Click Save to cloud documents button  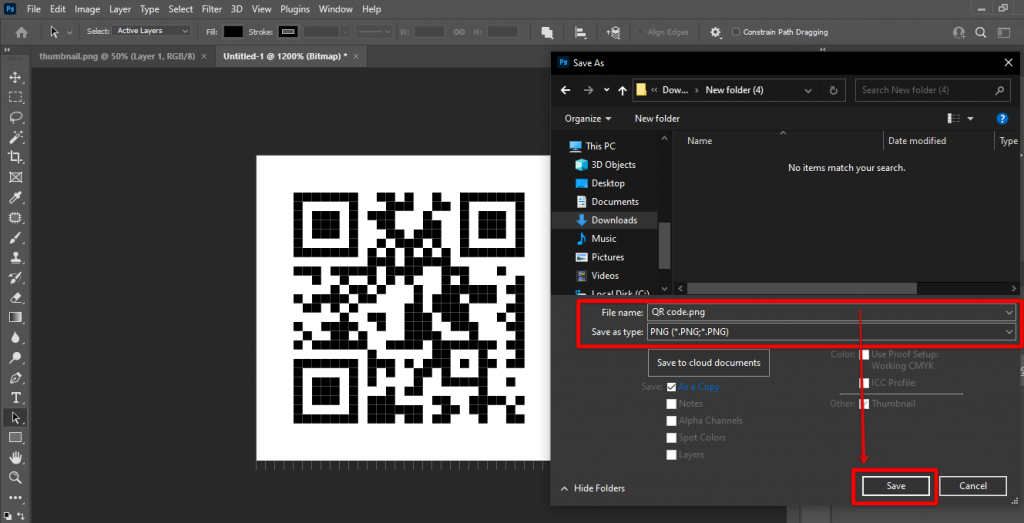point(709,362)
